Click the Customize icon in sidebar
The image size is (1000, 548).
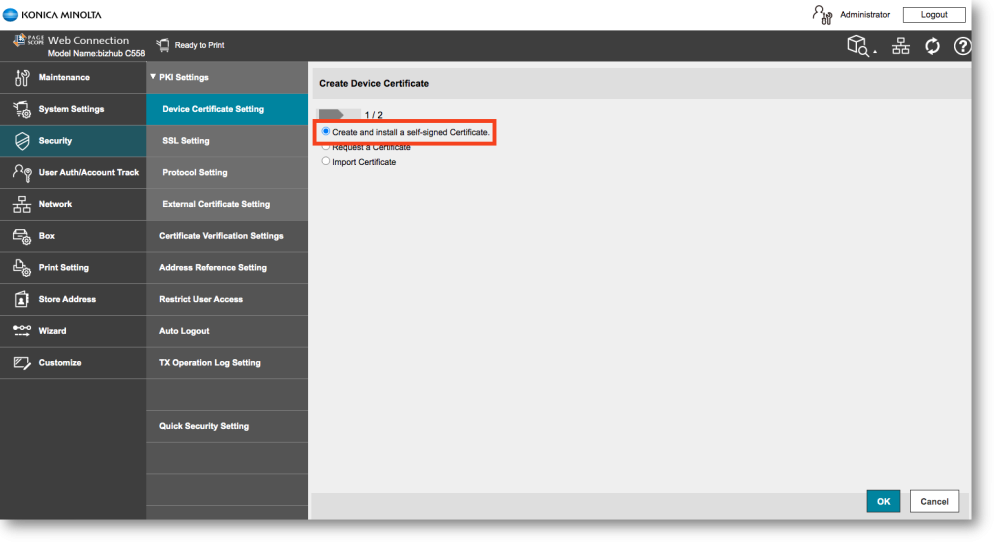pyautogui.click(x=22, y=362)
